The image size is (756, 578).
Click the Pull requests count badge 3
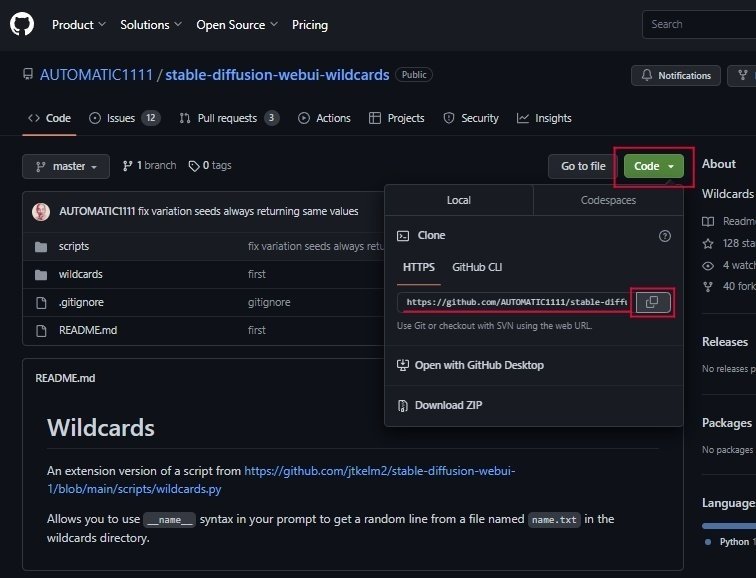click(x=271, y=118)
